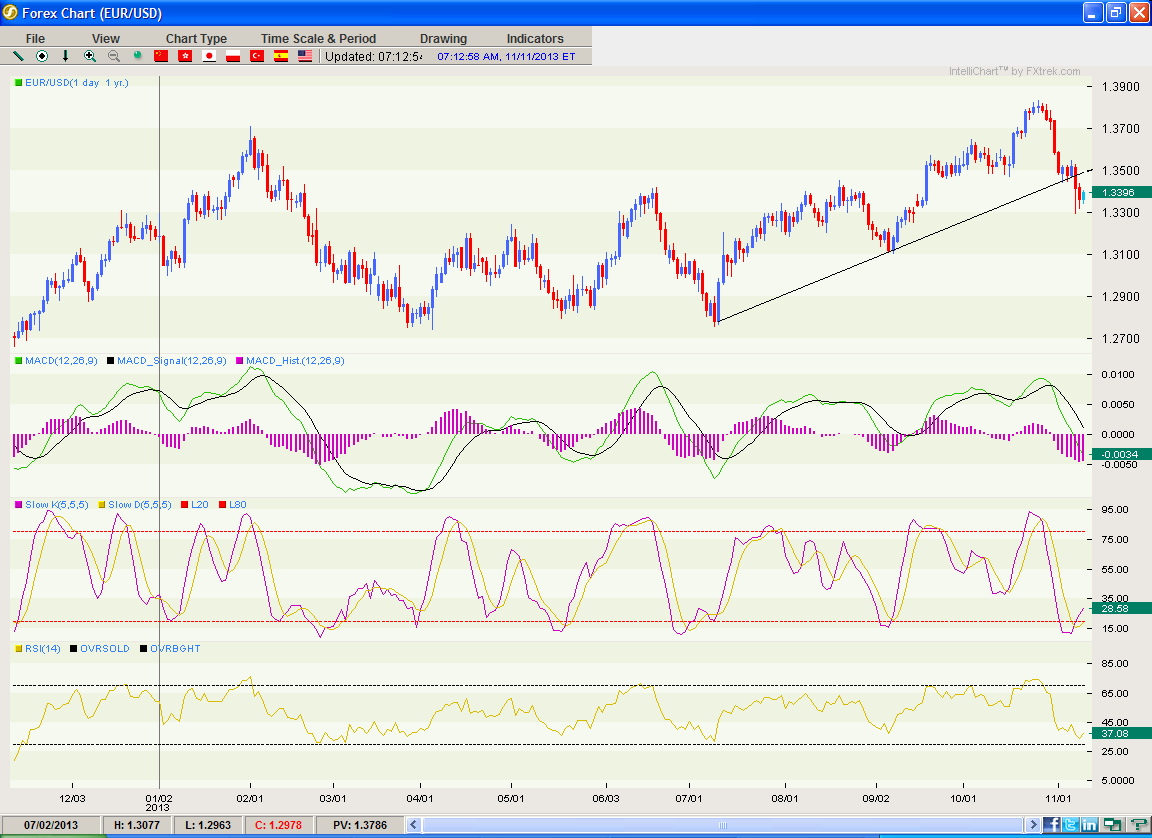Click the blue timestamp 07:12:58 AM, 11/11/2013 ET
The width and height of the screenshot is (1152, 838).
[506, 56]
